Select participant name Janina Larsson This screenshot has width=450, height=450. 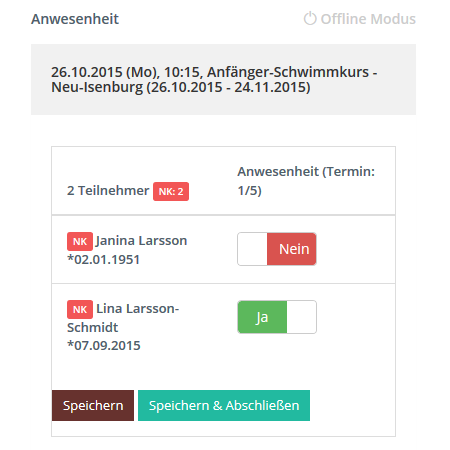(x=141, y=241)
